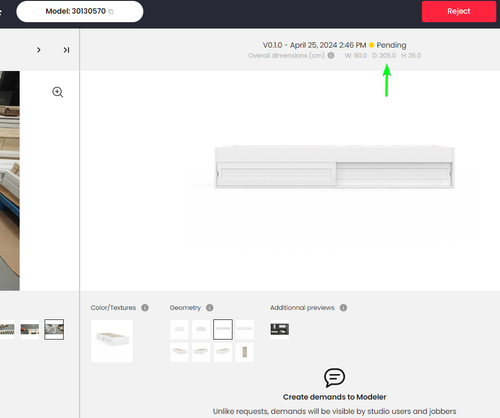
Task: Click the large reference photo
Action: [10, 181]
